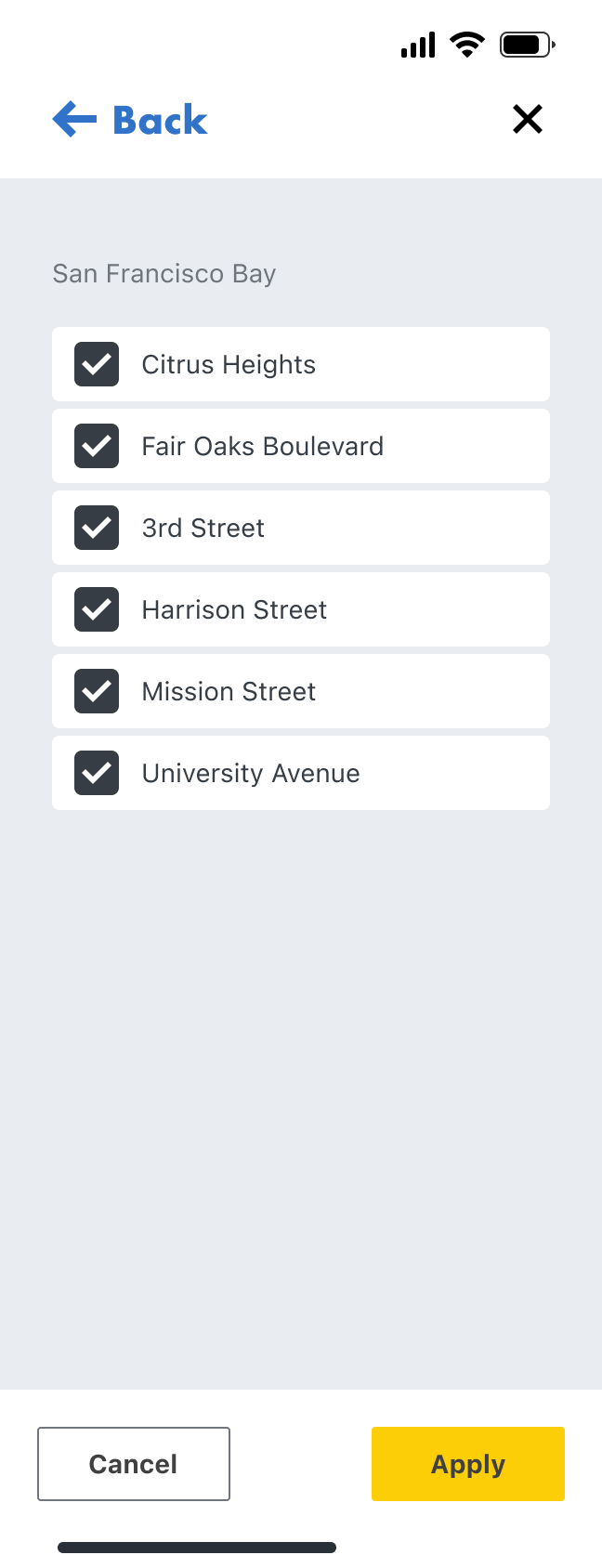The image size is (602, 1568).
Task: Select the Citrus Heights row label
Action: (x=229, y=364)
